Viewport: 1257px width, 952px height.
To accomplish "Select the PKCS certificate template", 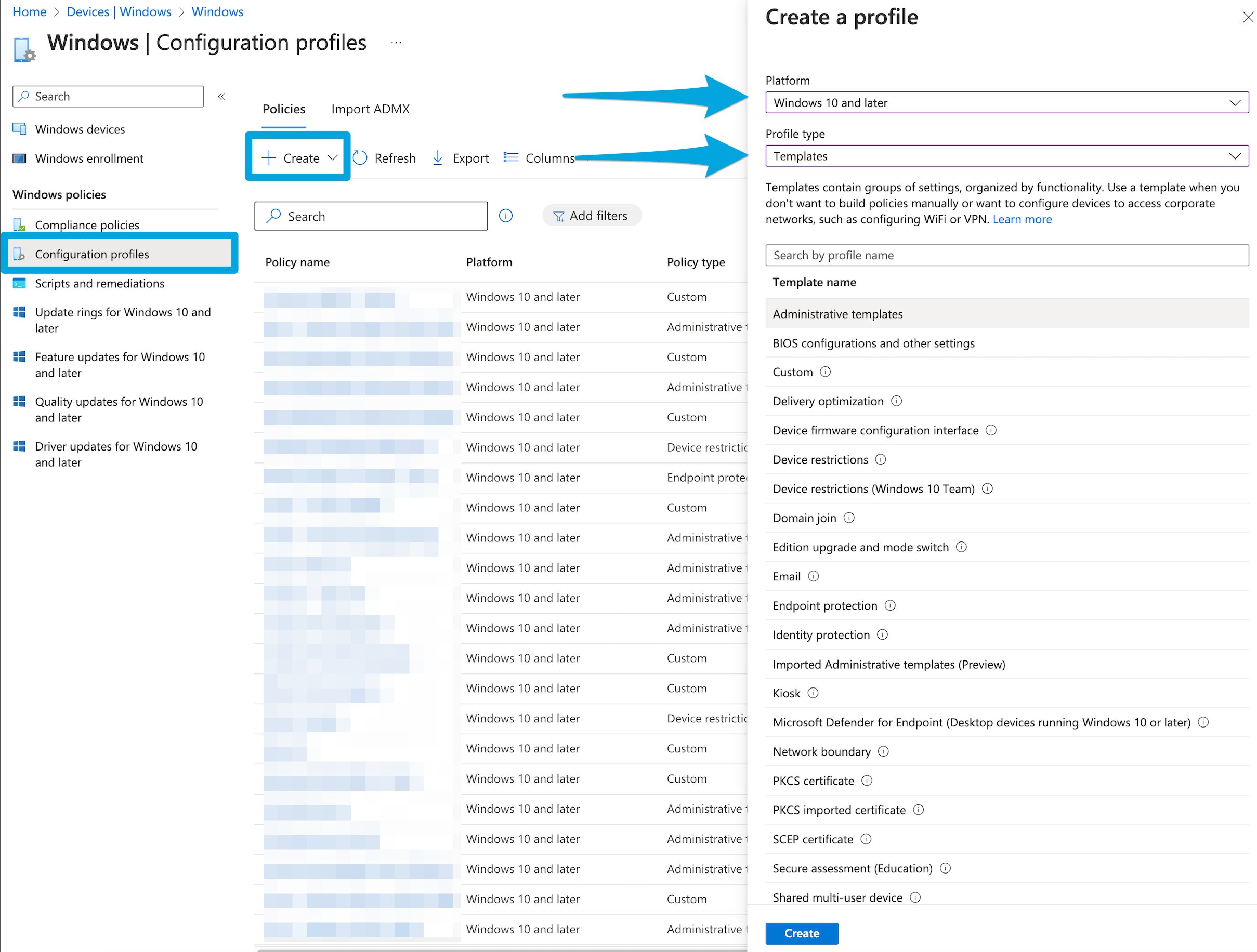I will [x=1007, y=781].
